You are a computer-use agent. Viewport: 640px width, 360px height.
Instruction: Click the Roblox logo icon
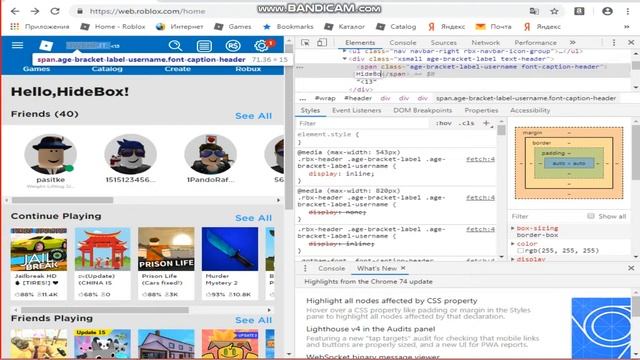[x=46, y=45]
